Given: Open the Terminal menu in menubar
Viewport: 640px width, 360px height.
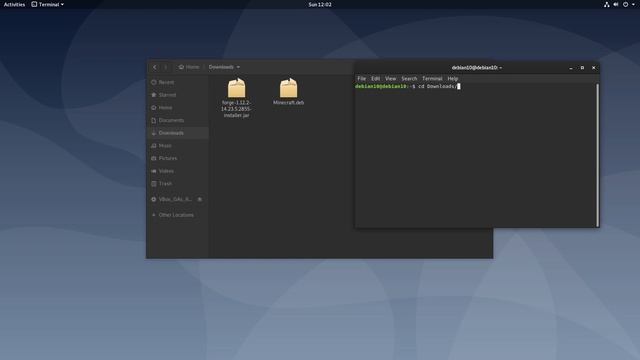Looking at the screenshot, I should [x=432, y=78].
